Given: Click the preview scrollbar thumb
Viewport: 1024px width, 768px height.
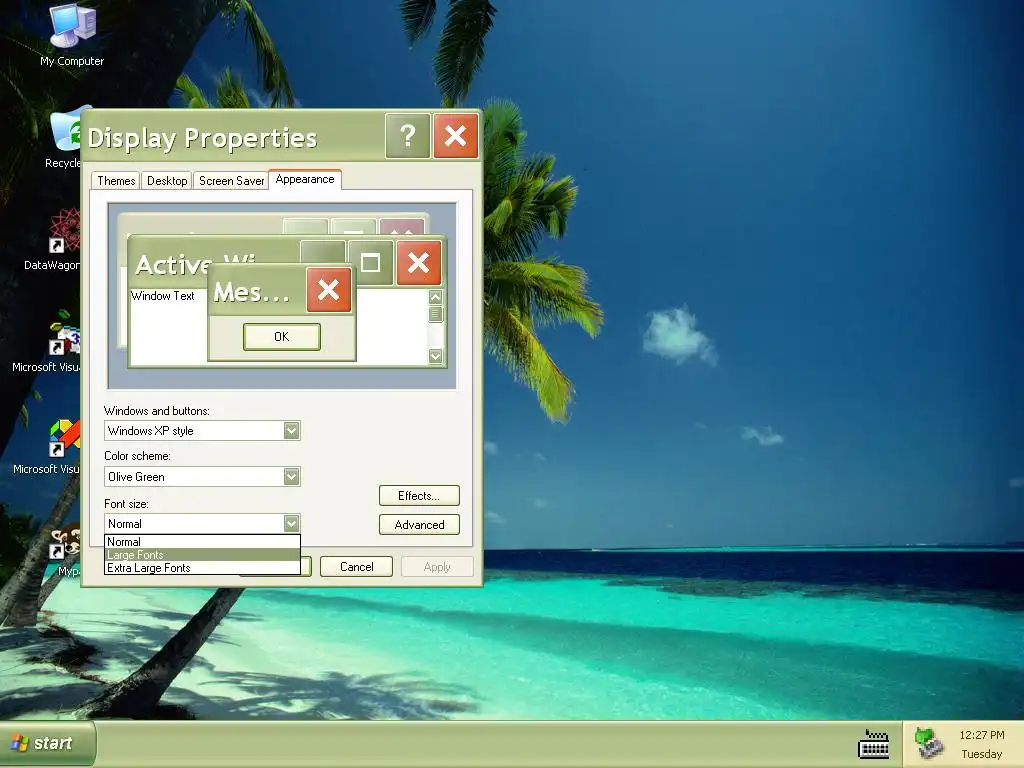Looking at the screenshot, I should coord(436,314).
